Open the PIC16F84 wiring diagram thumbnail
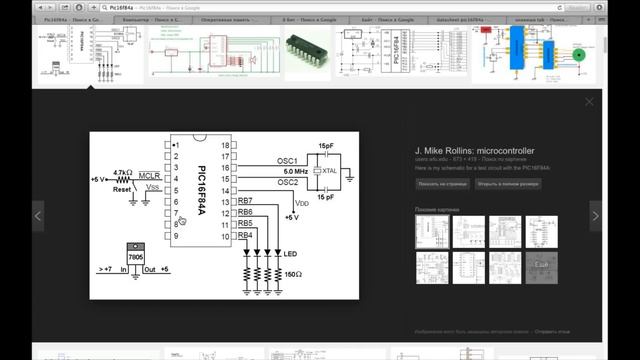 401,52
